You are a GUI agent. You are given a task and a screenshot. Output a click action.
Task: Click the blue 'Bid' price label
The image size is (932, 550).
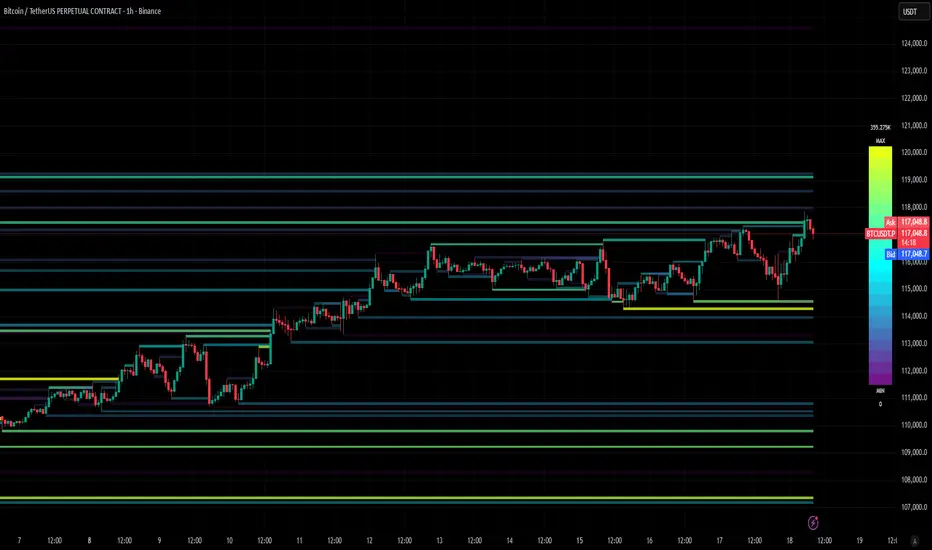coord(890,254)
